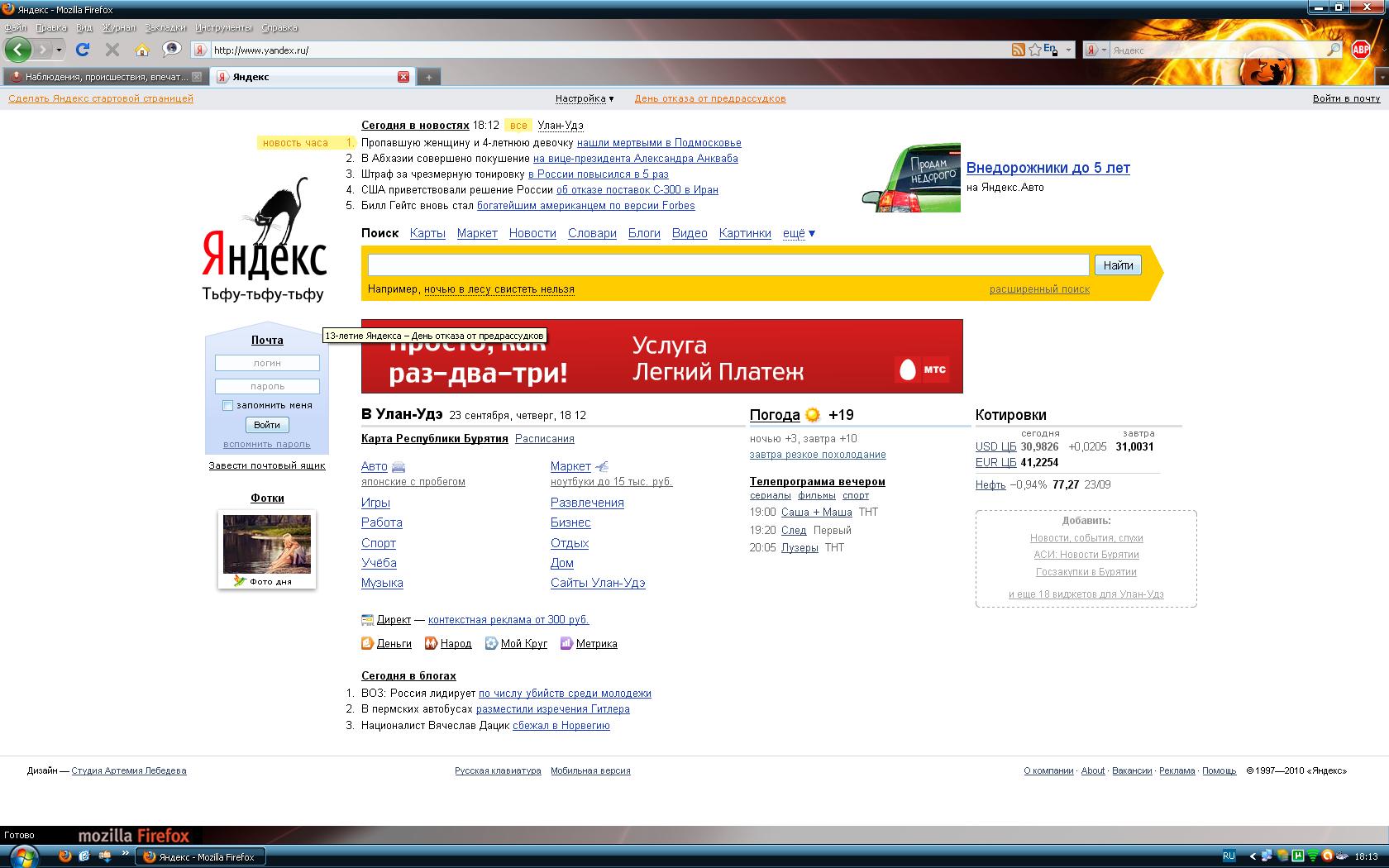Click the browser URL address field
The image size is (1389, 868).
coord(610,50)
